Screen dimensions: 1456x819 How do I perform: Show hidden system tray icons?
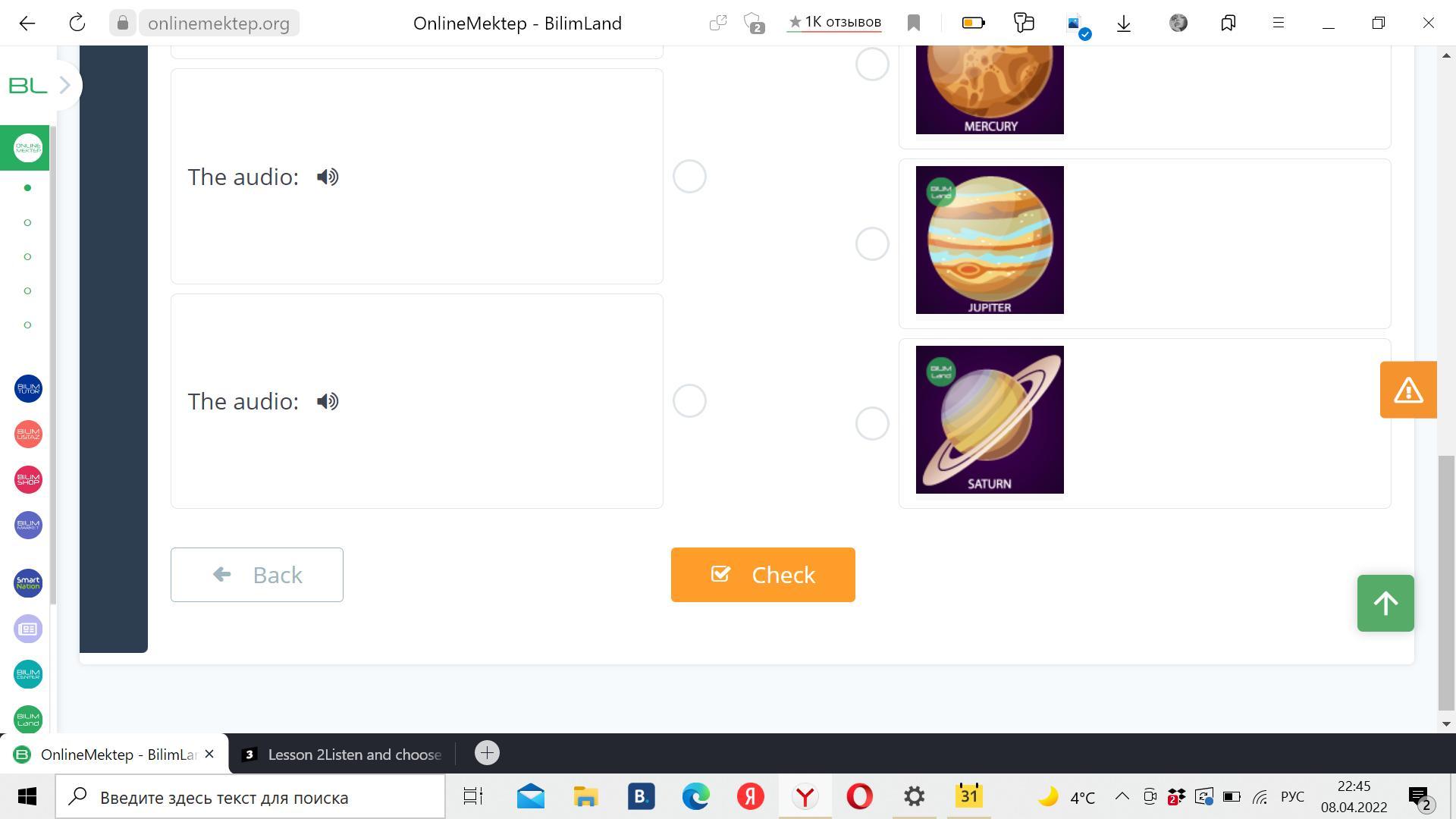(1122, 797)
